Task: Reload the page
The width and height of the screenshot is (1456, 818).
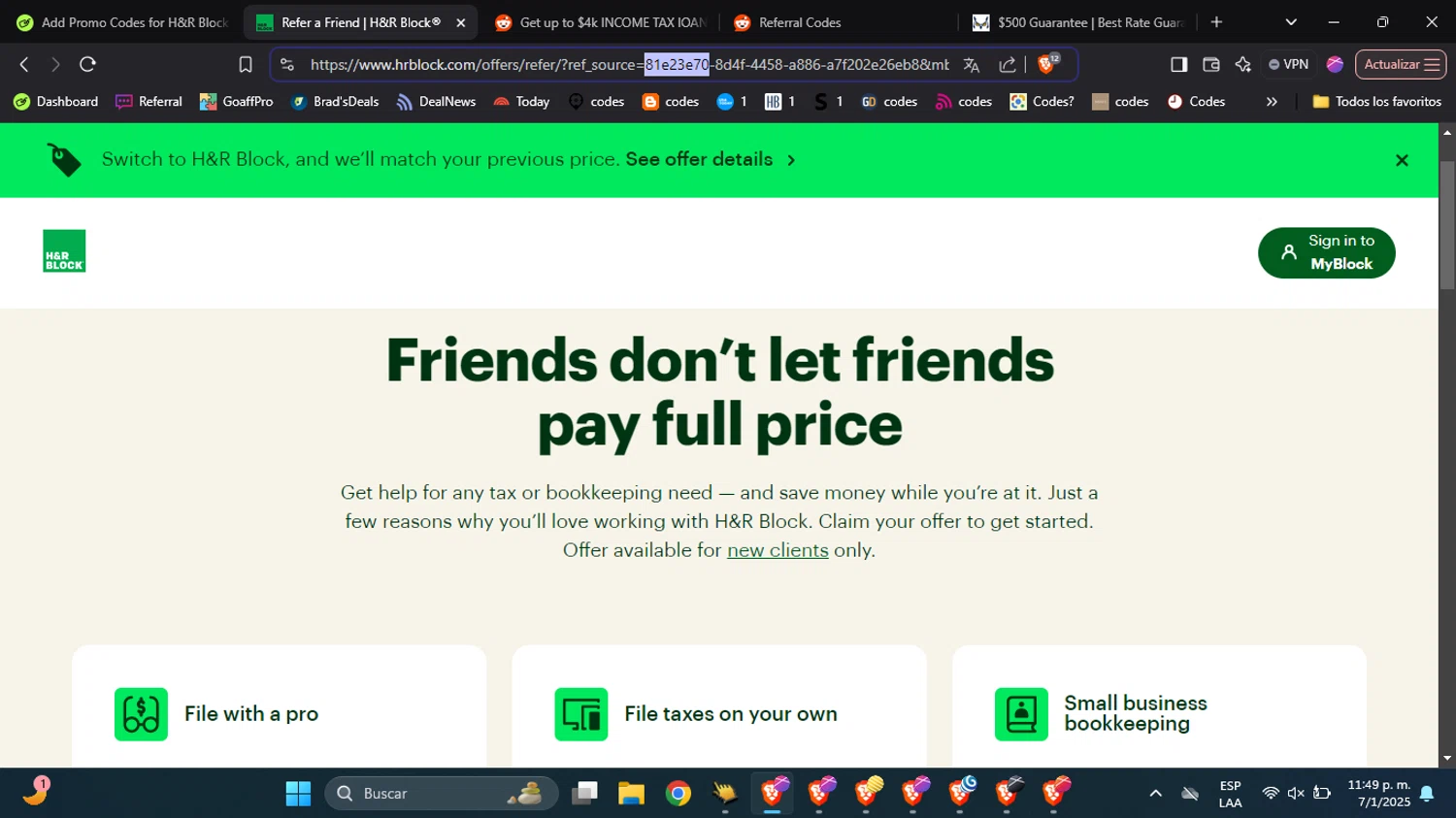Action: click(87, 64)
